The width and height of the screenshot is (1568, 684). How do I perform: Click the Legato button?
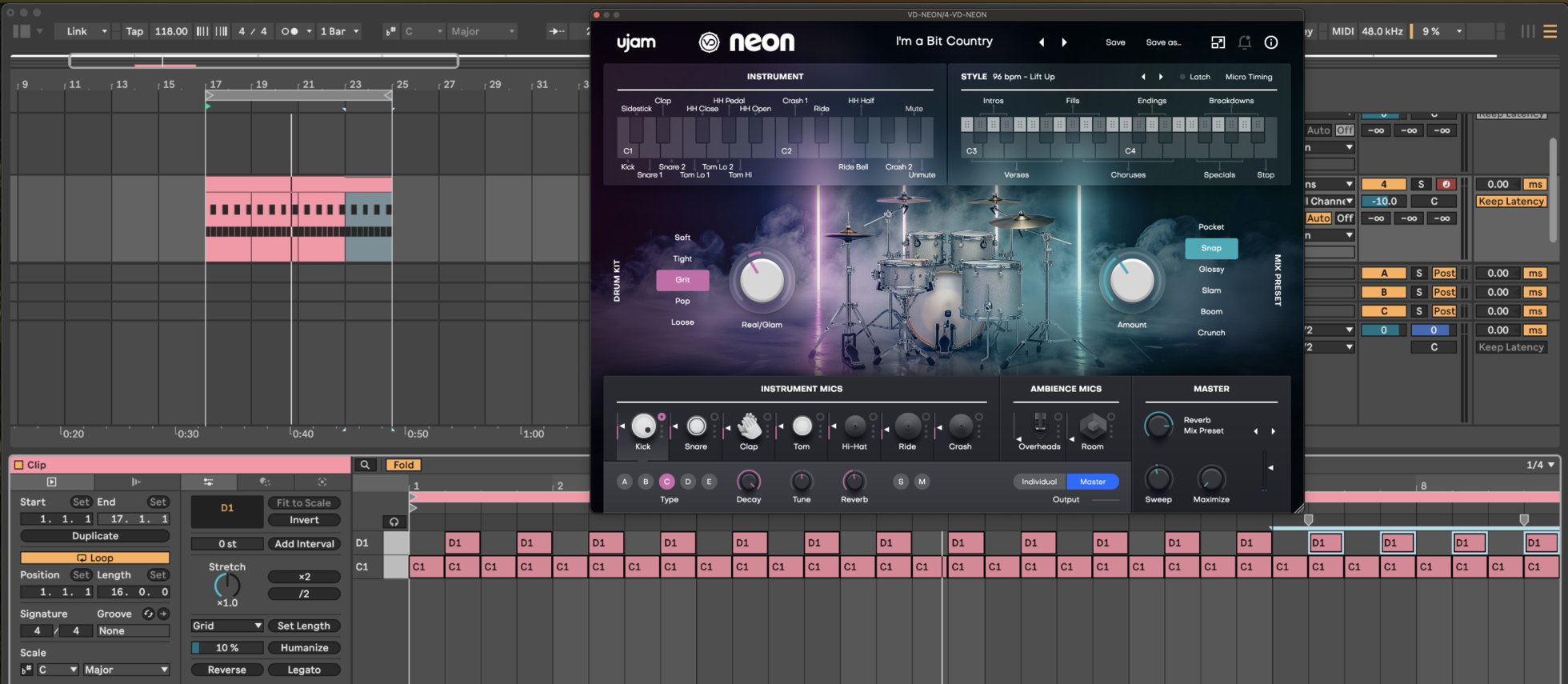click(304, 670)
